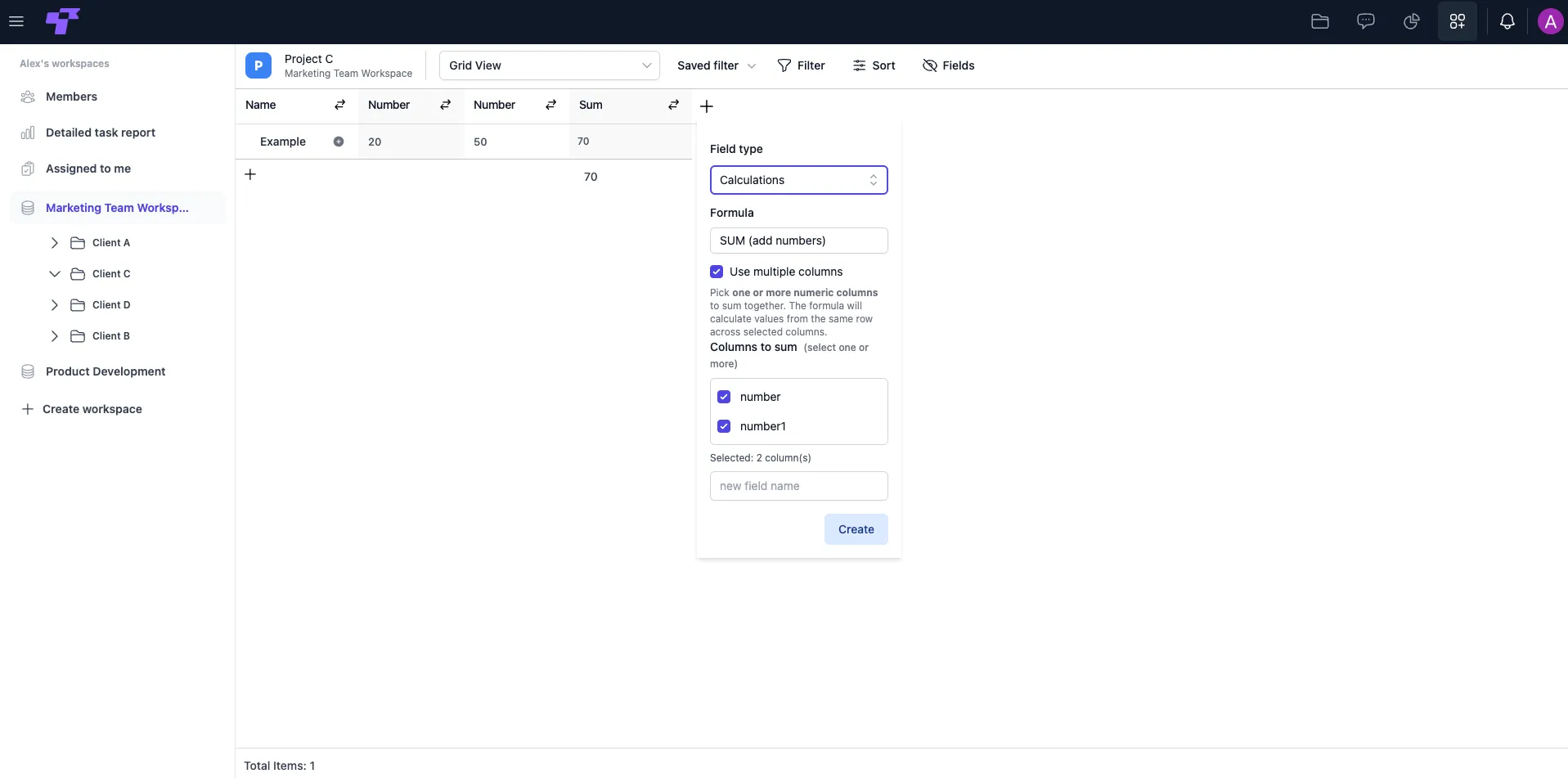Open the Sort toolbar option
Viewport: 1568px width, 778px height.
[874, 65]
